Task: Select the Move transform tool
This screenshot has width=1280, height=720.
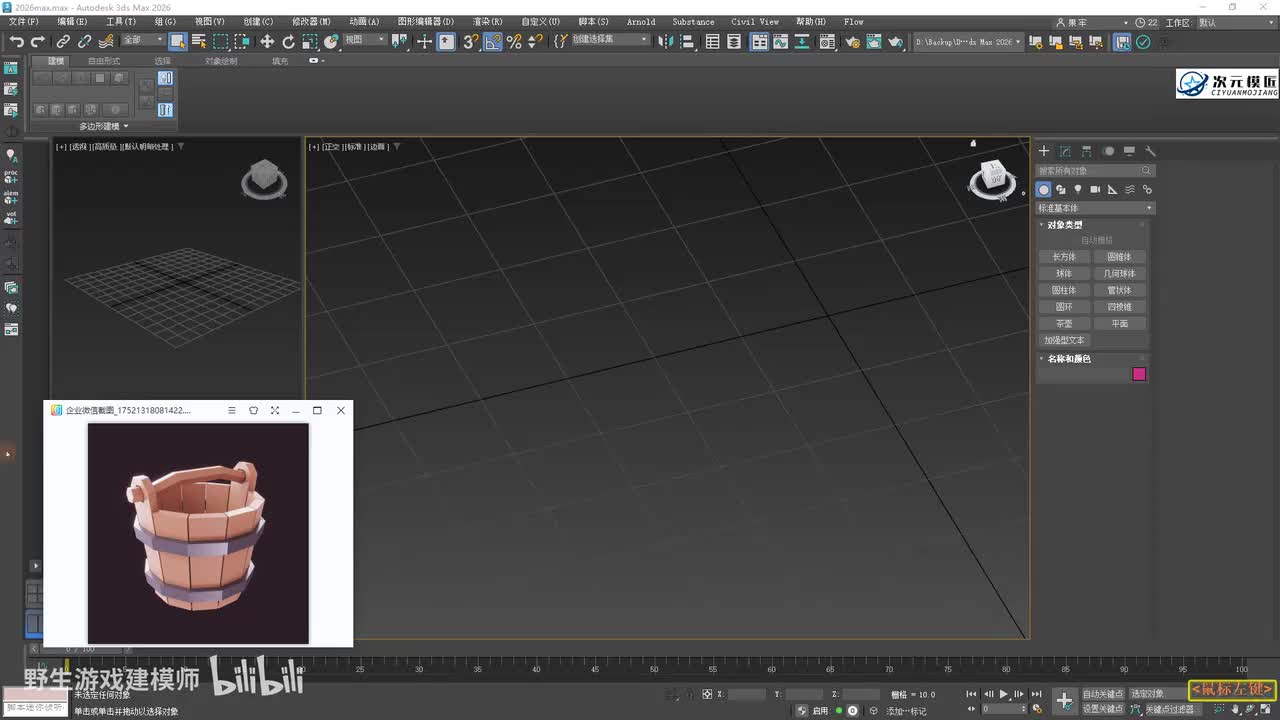Action: (x=267, y=42)
